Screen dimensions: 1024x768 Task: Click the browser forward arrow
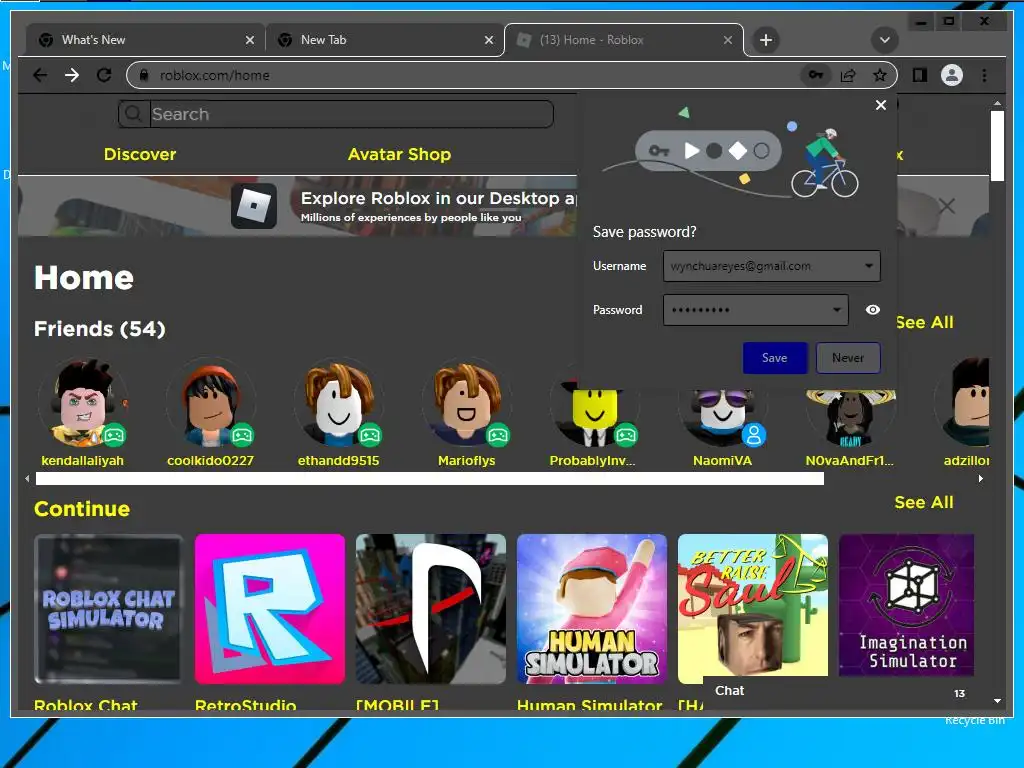(72, 75)
